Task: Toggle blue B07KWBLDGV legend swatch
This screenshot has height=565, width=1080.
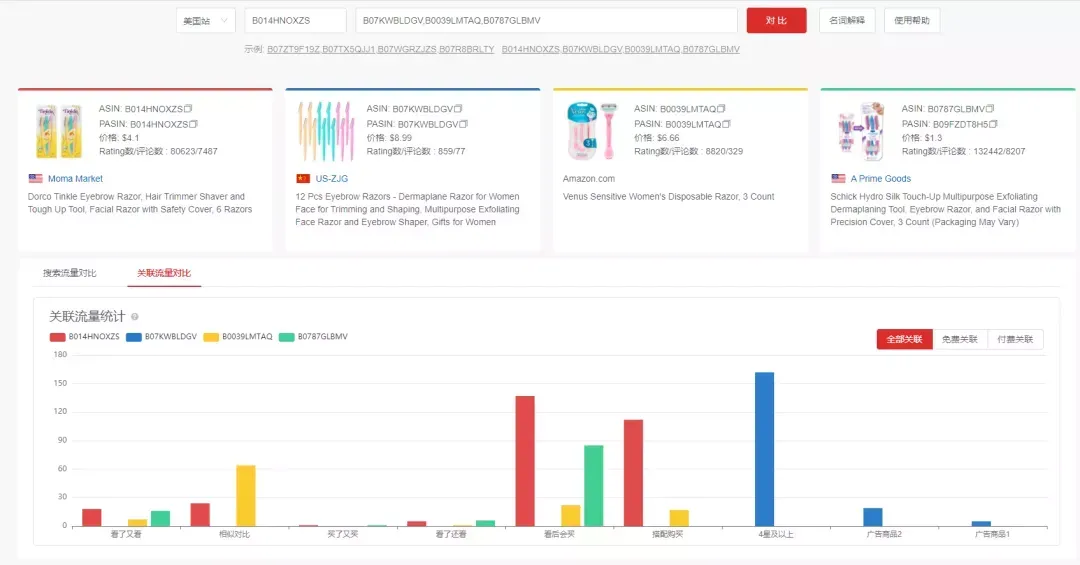Action: pyautogui.click(x=134, y=337)
